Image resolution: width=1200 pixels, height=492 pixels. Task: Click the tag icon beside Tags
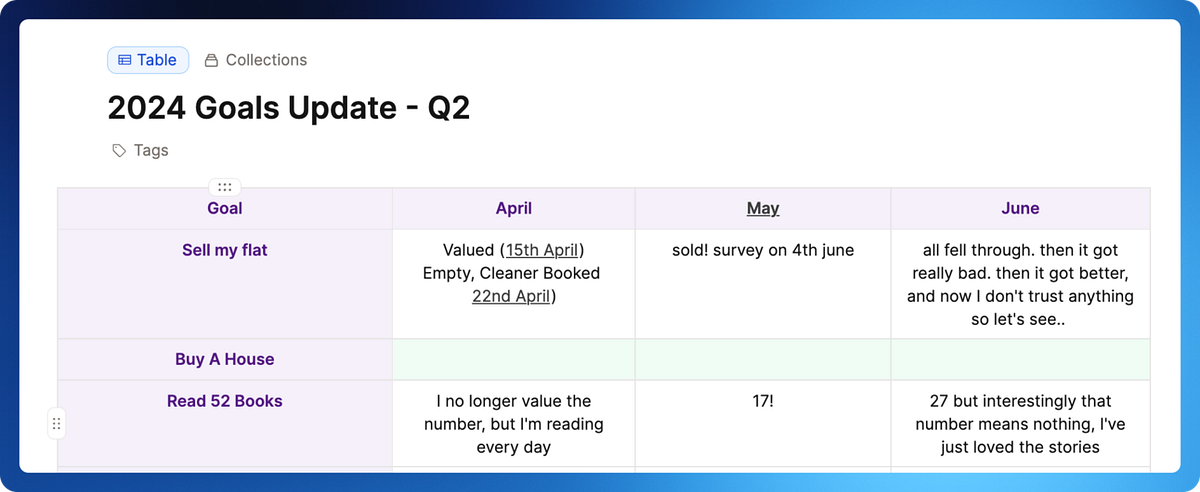pyautogui.click(x=119, y=151)
